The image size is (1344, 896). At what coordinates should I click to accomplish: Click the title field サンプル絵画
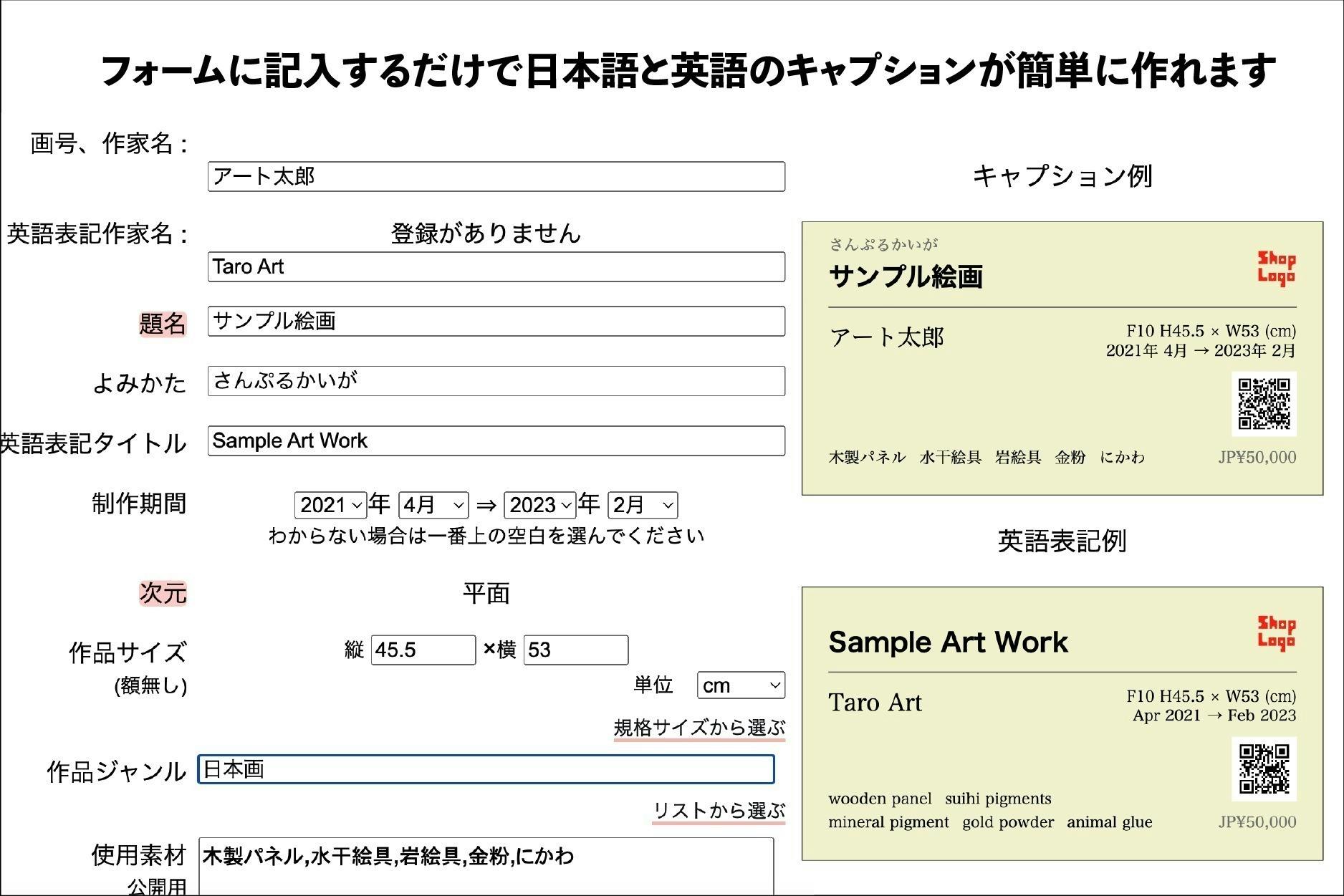496,322
